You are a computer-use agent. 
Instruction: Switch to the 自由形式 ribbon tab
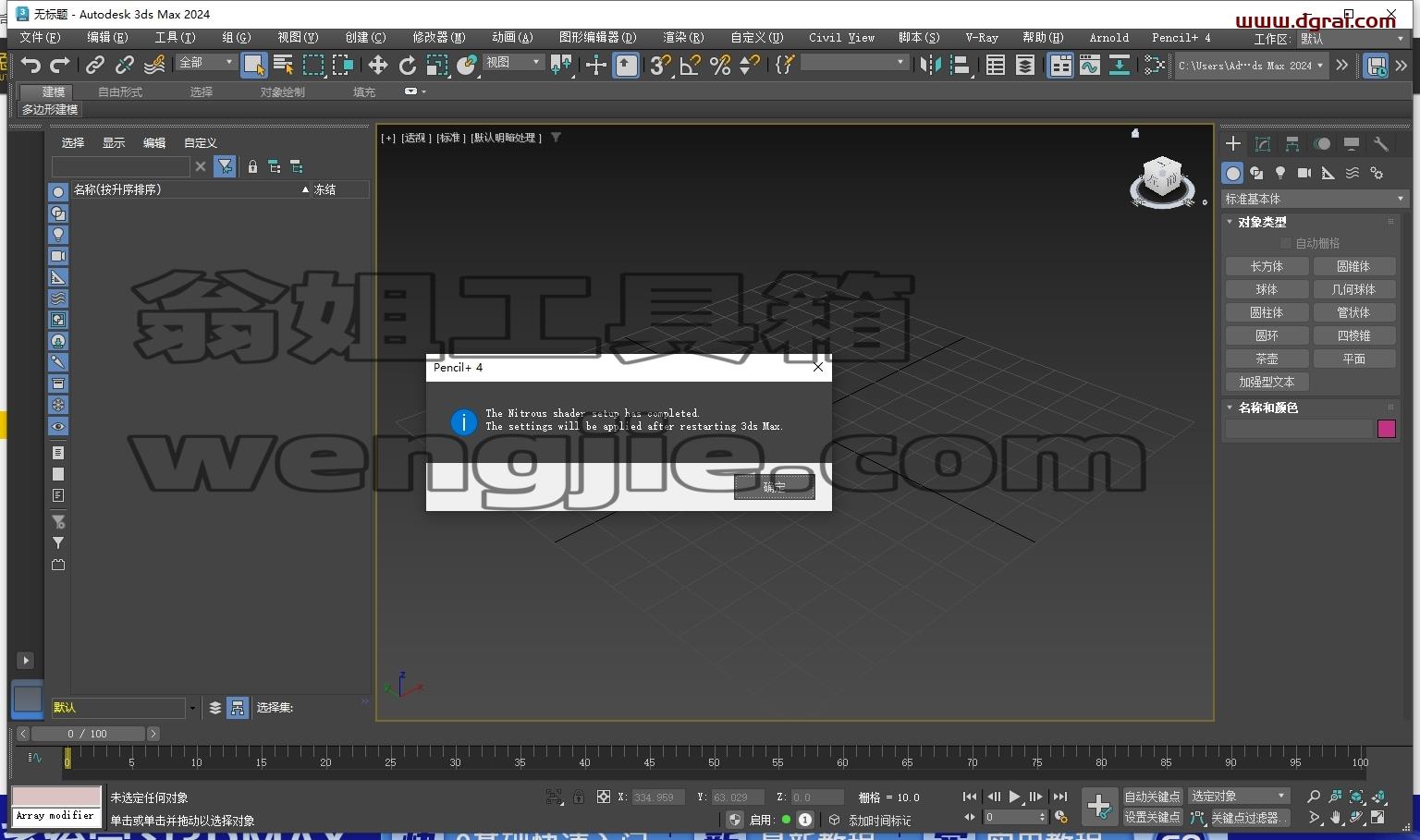(x=120, y=92)
